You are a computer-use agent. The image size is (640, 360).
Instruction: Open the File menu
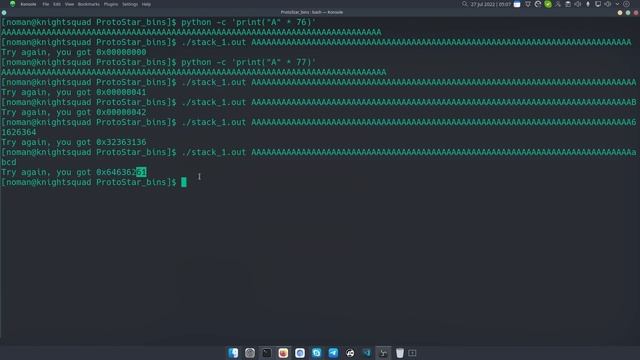(x=46, y=4)
